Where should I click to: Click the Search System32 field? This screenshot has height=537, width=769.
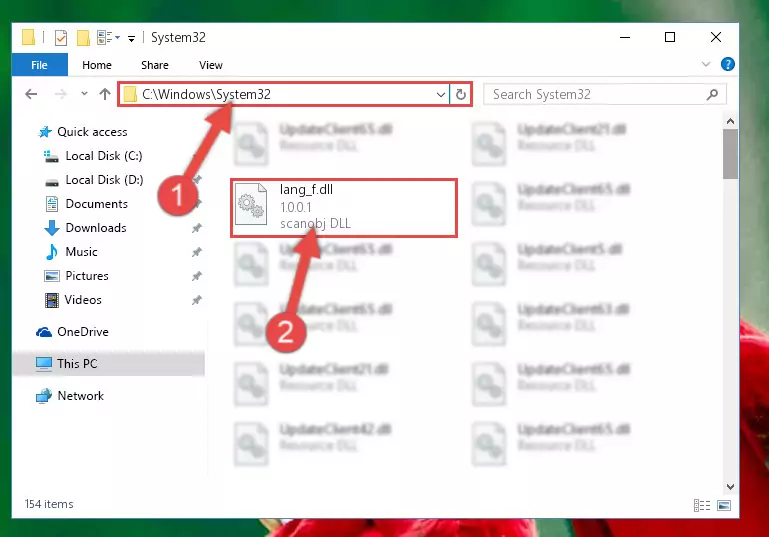pos(604,94)
